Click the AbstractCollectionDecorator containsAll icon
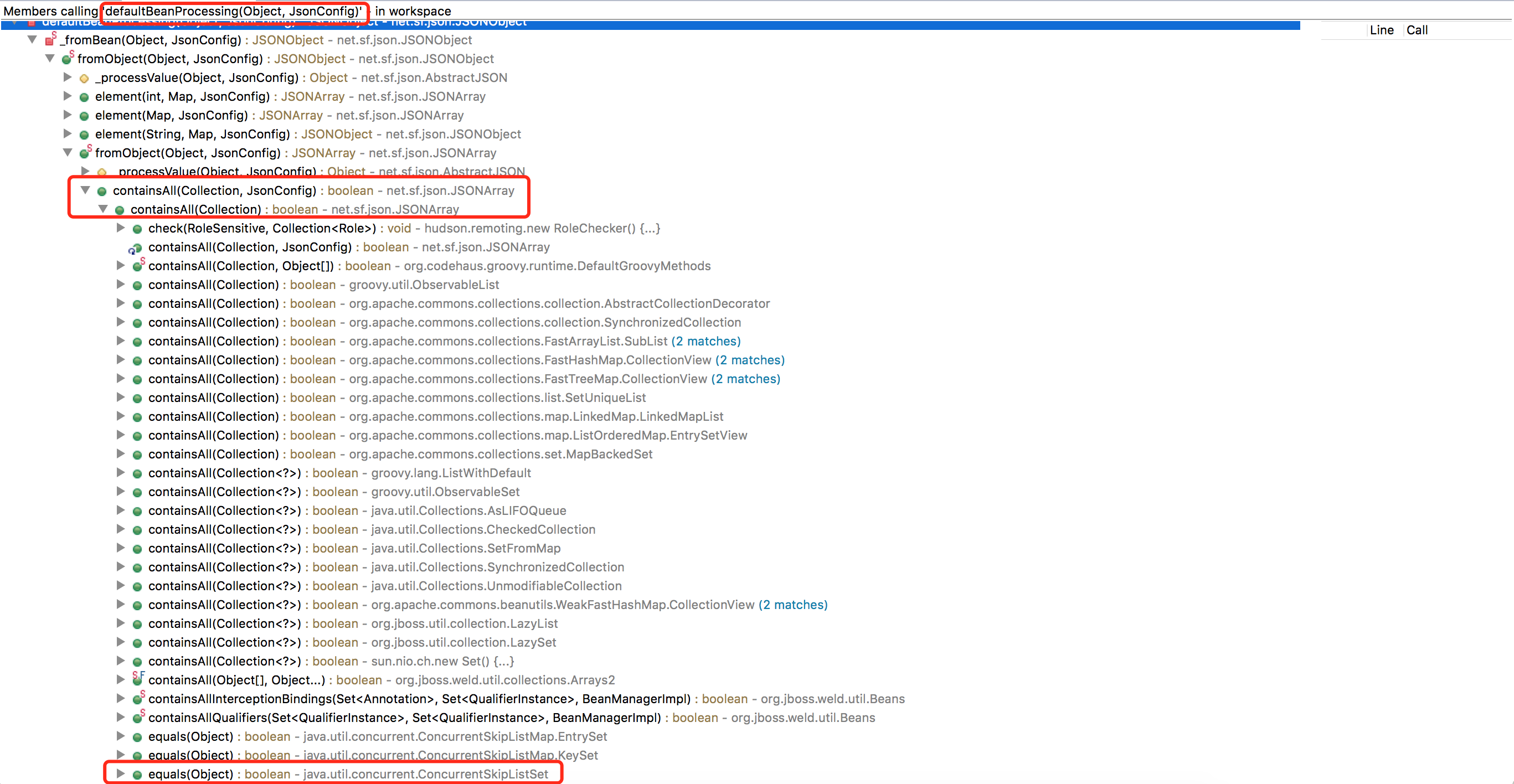 coord(137,304)
